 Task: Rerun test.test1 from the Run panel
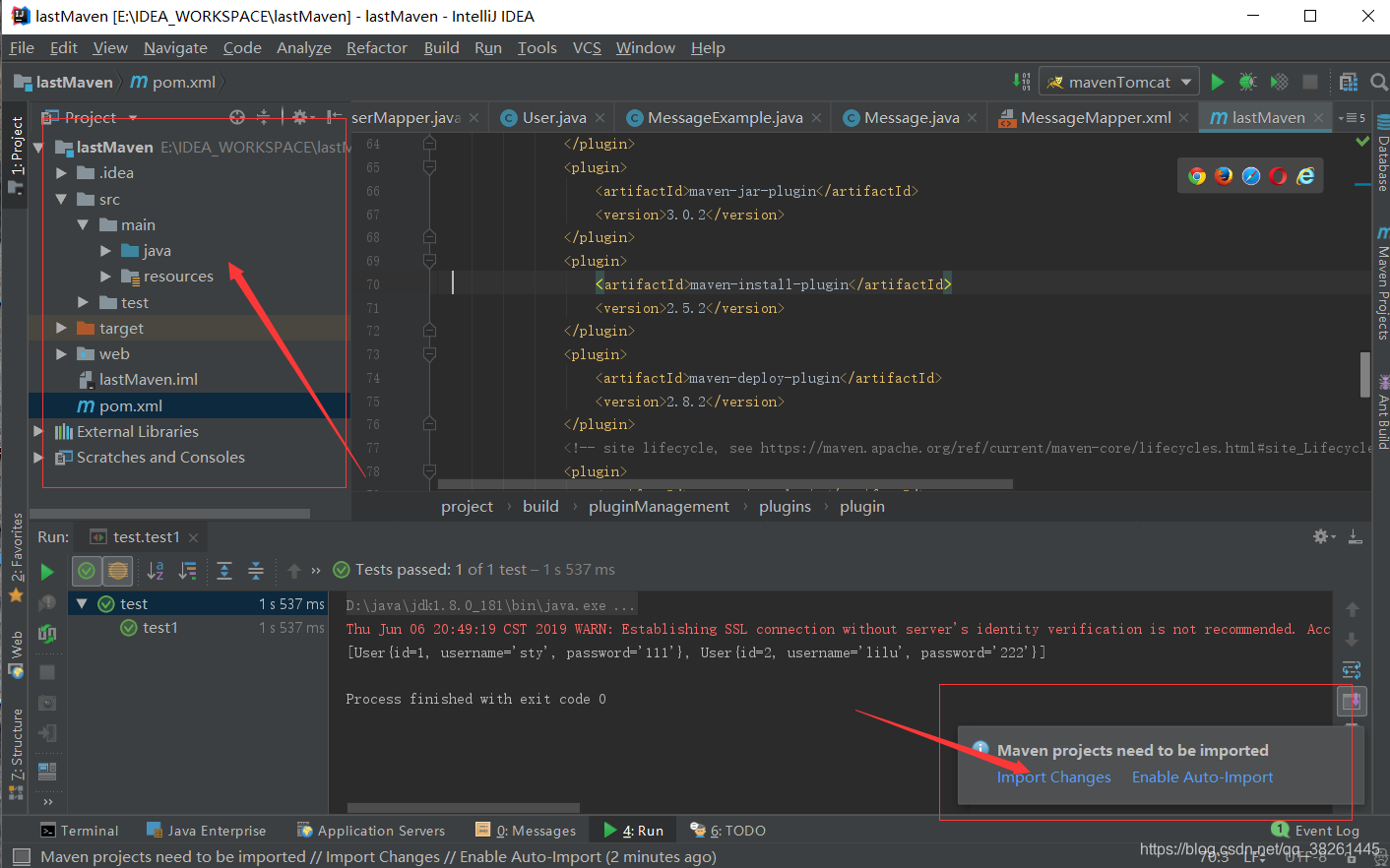pyautogui.click(x=46, y=572)
